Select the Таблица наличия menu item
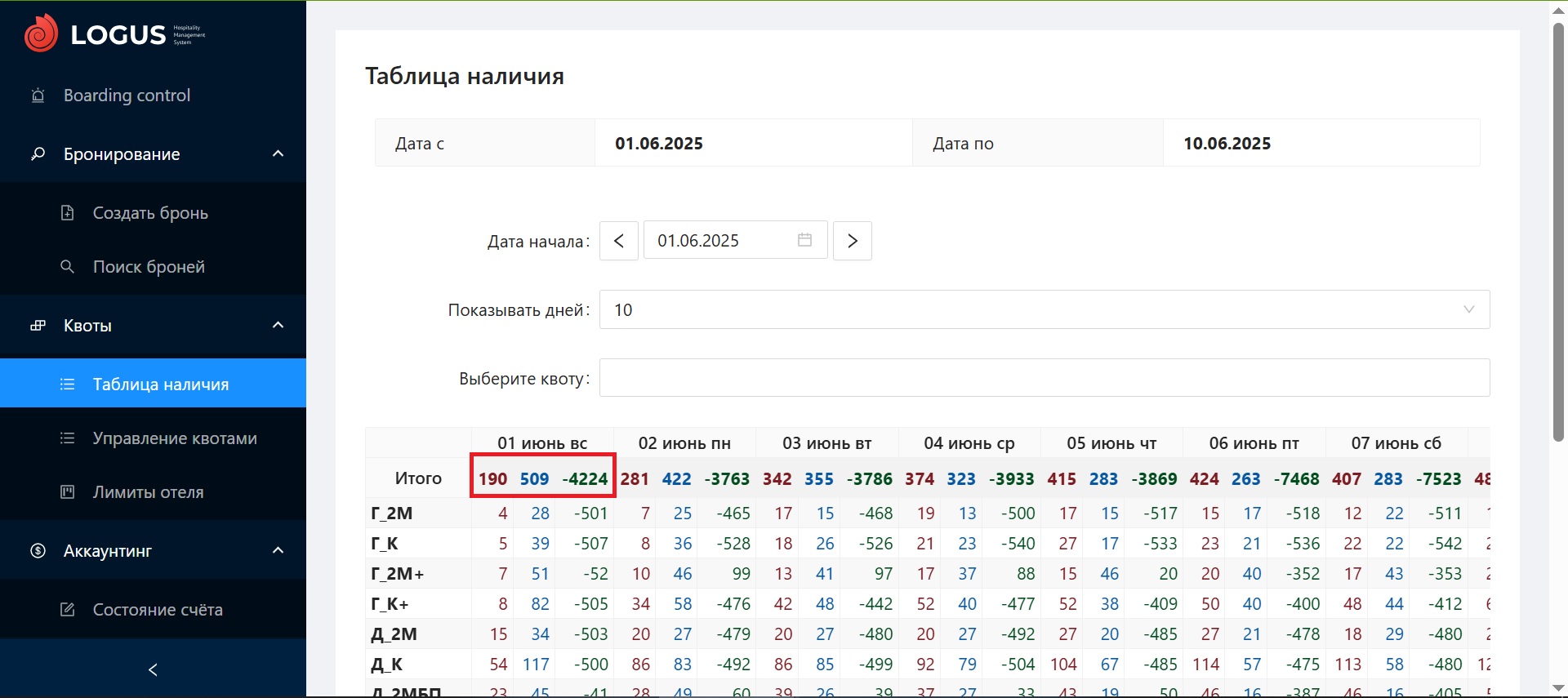Image resolution: width=1568 pixels, height=698 pixels. click(x=160, y=385)
